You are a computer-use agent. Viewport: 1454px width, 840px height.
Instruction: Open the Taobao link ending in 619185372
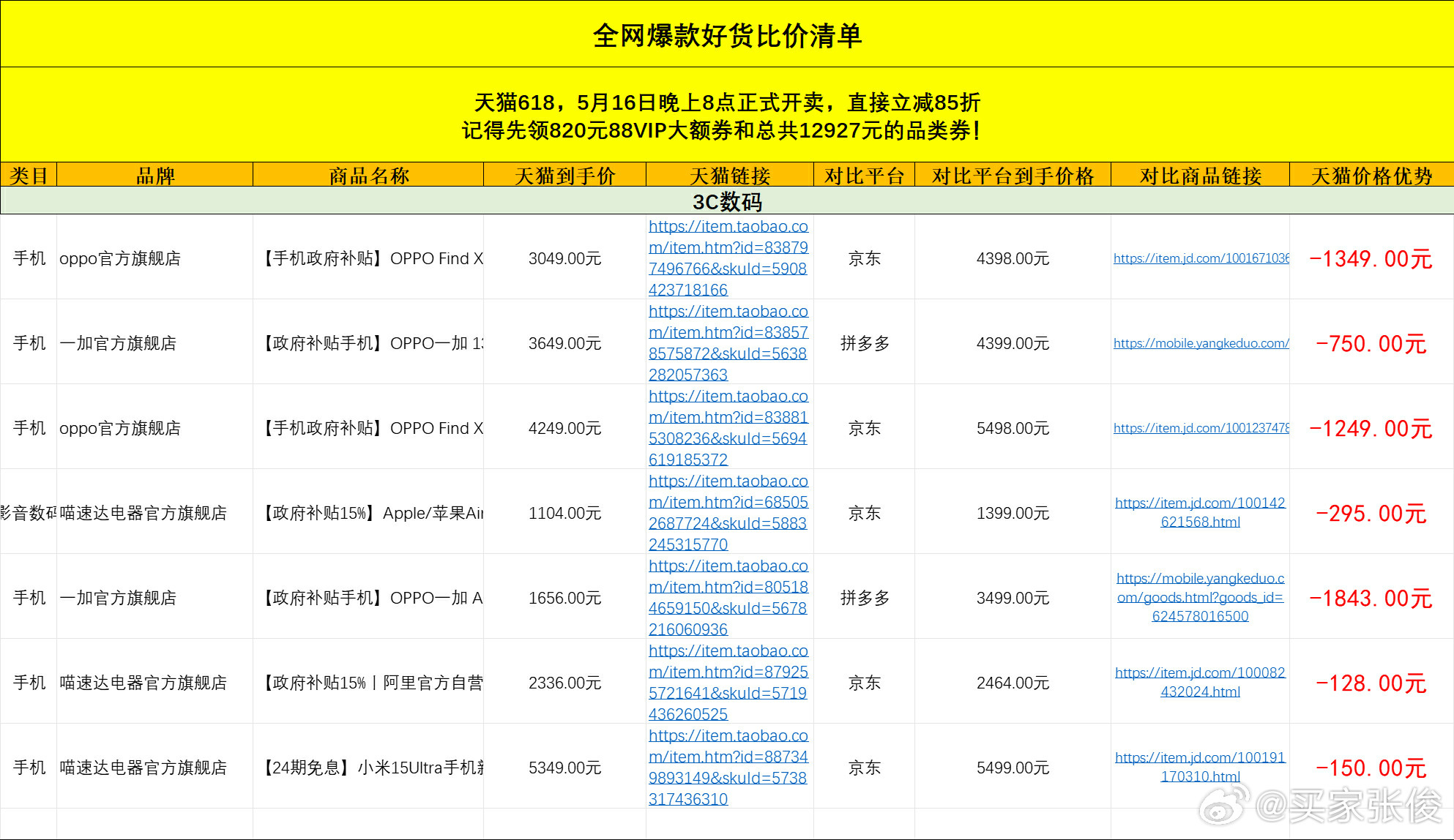[728, 427]
